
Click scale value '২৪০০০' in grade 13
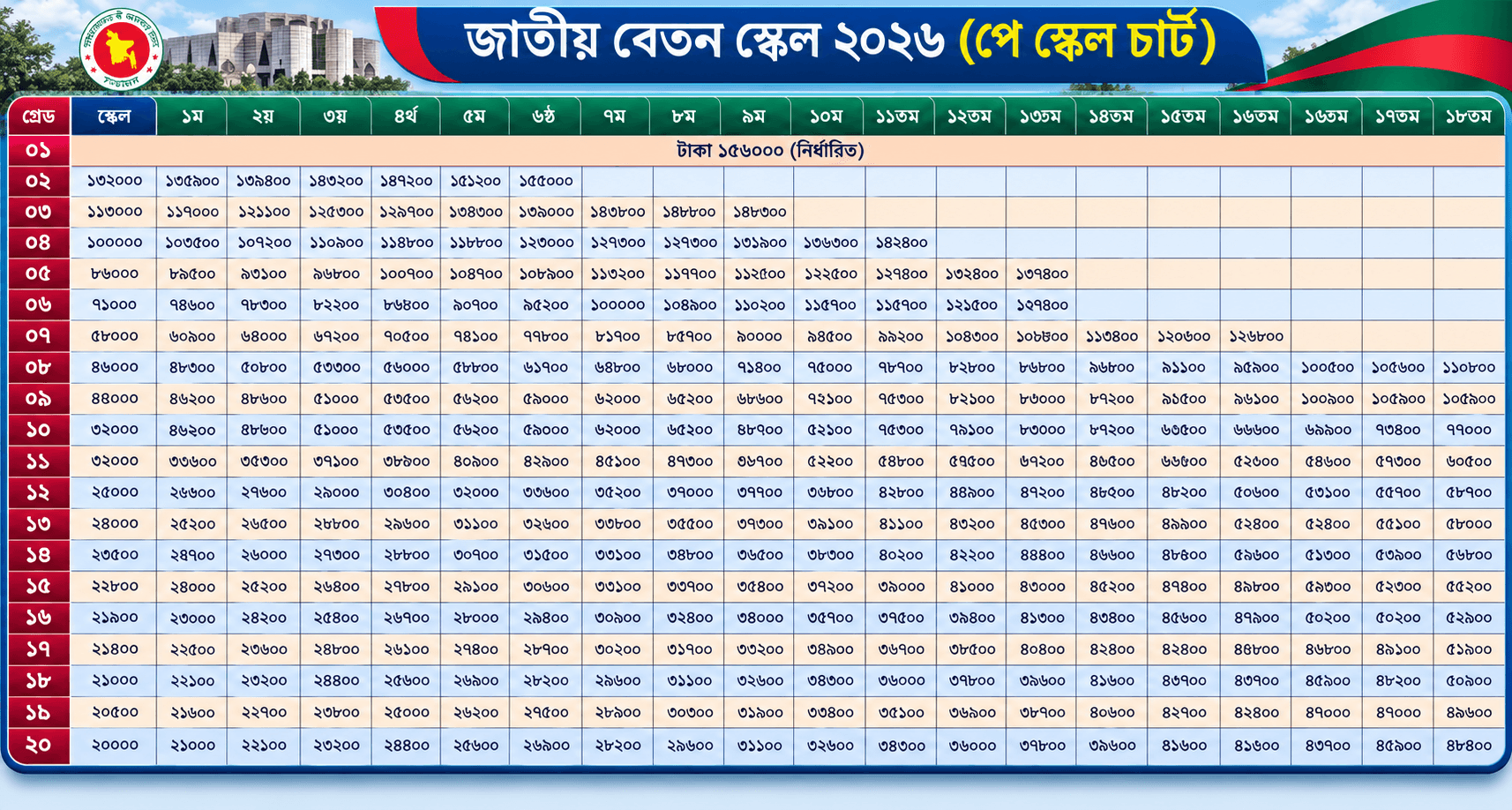(x=115, y=523)
